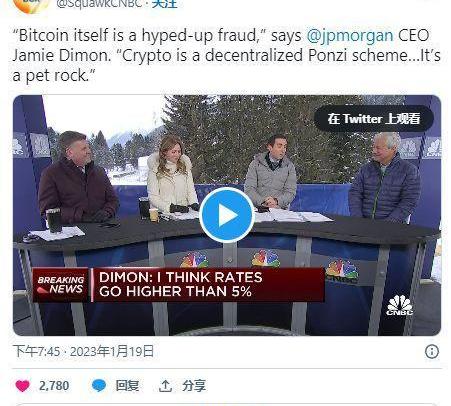Follow the account via the 关注 link
This screenshot has width=451, height=406.
[164, 4]
